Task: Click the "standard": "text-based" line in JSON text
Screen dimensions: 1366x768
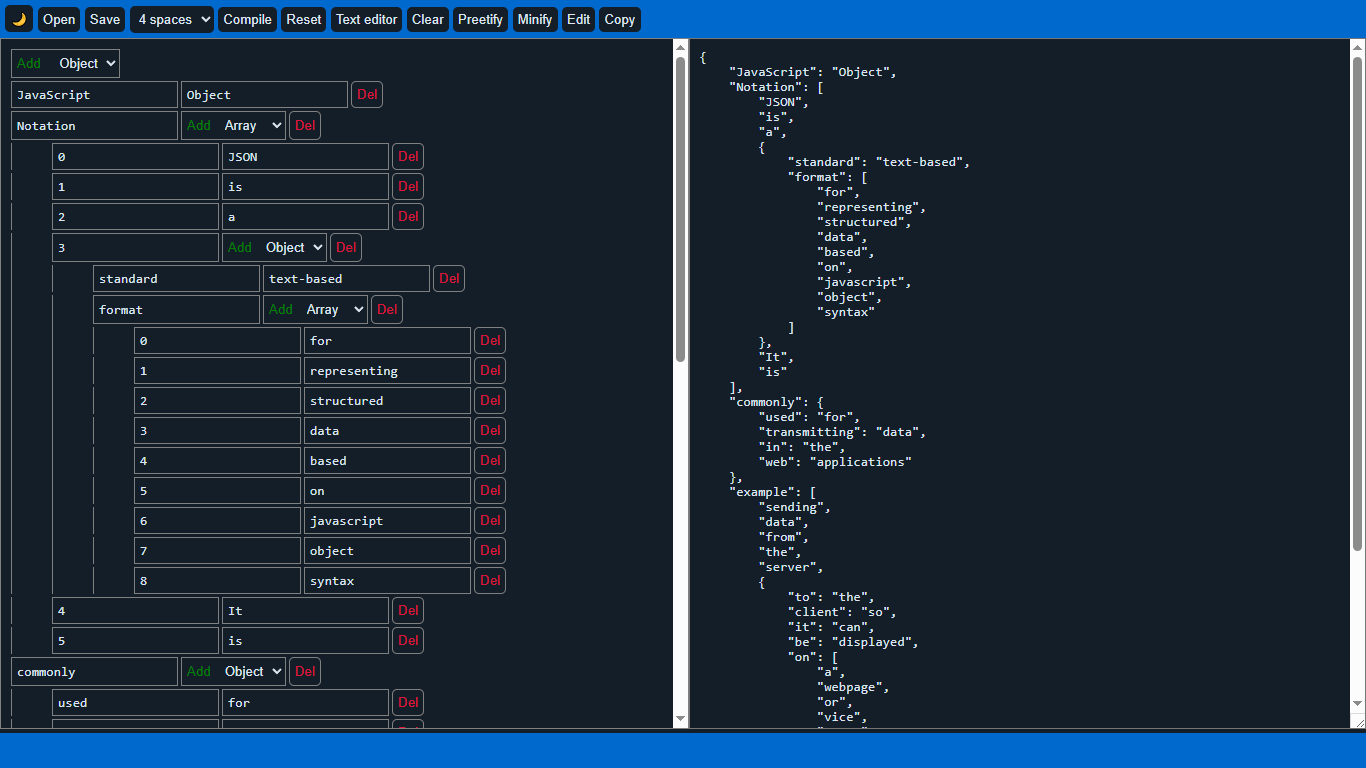Action: (879, 162)
